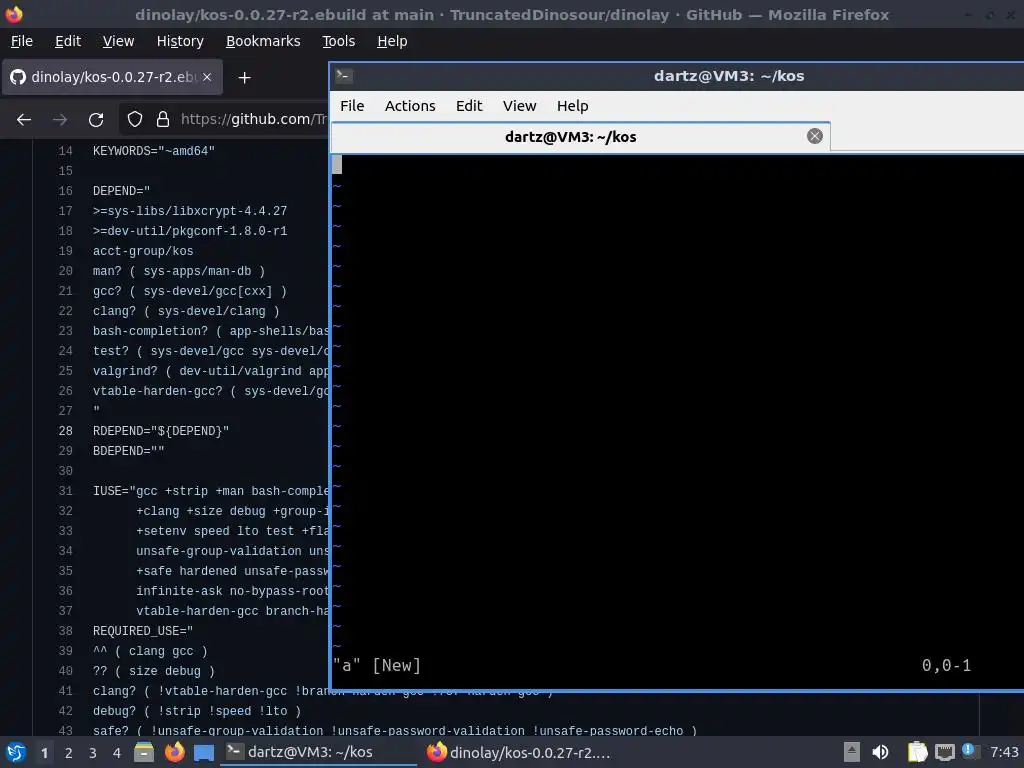Click the >=sys-libs/libxcrypt-4.4.27 line
Image resolution: width=1024 pixels, height=768 pixels.
click(x=189, y=211)
